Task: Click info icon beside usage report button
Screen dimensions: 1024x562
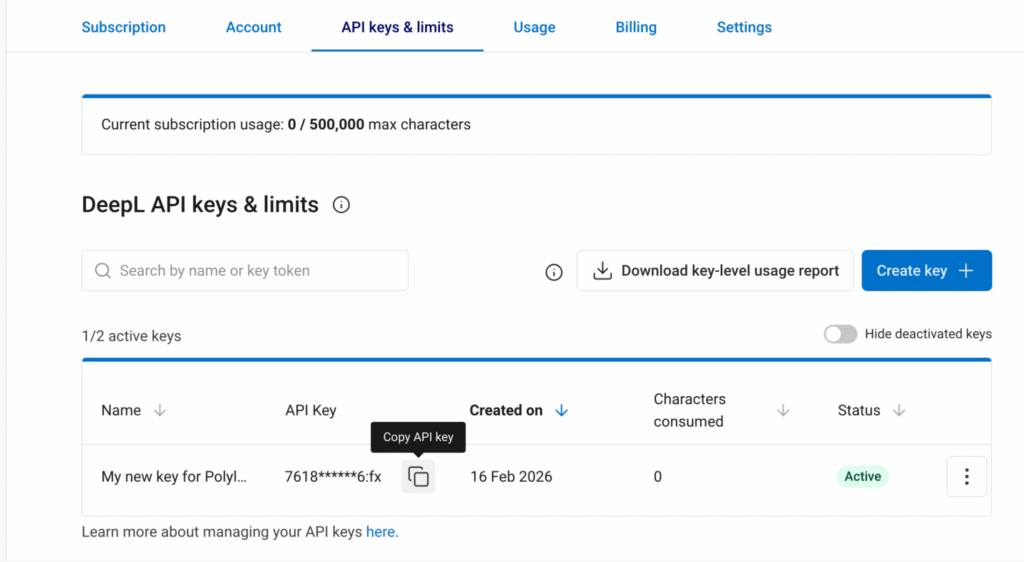Action: (554, 272)
